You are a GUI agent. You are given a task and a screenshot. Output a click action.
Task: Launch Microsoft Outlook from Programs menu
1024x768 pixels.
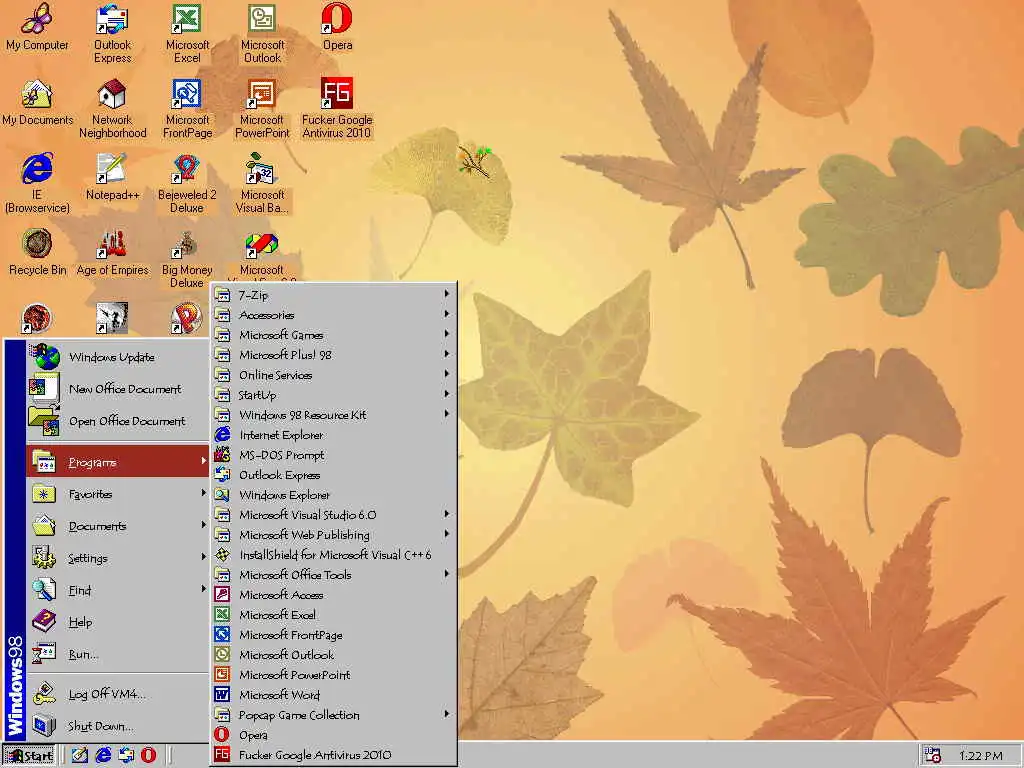tap(333, 655)
